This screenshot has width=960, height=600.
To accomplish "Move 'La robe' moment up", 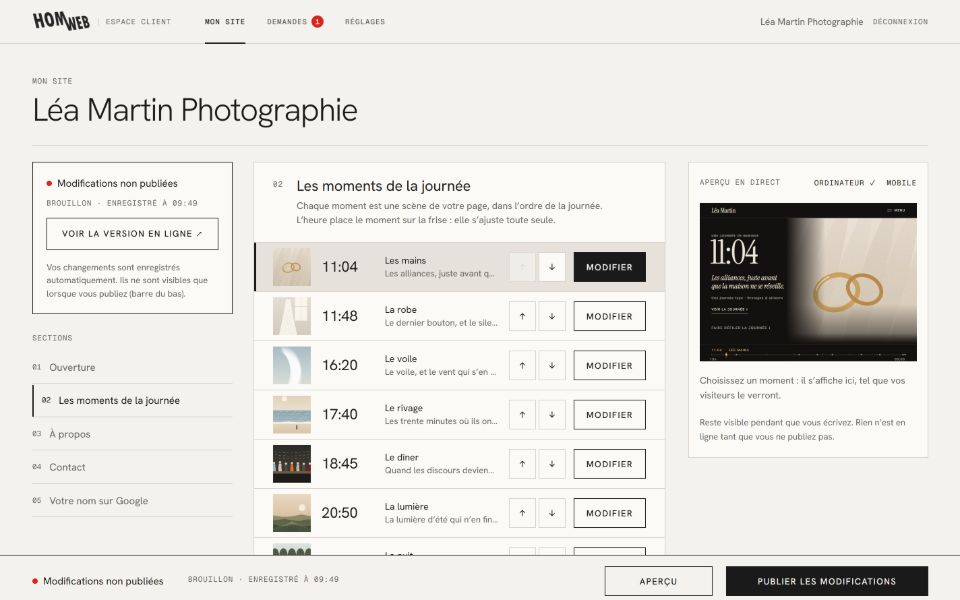I will pyautogui.click(x=522, y=317).
